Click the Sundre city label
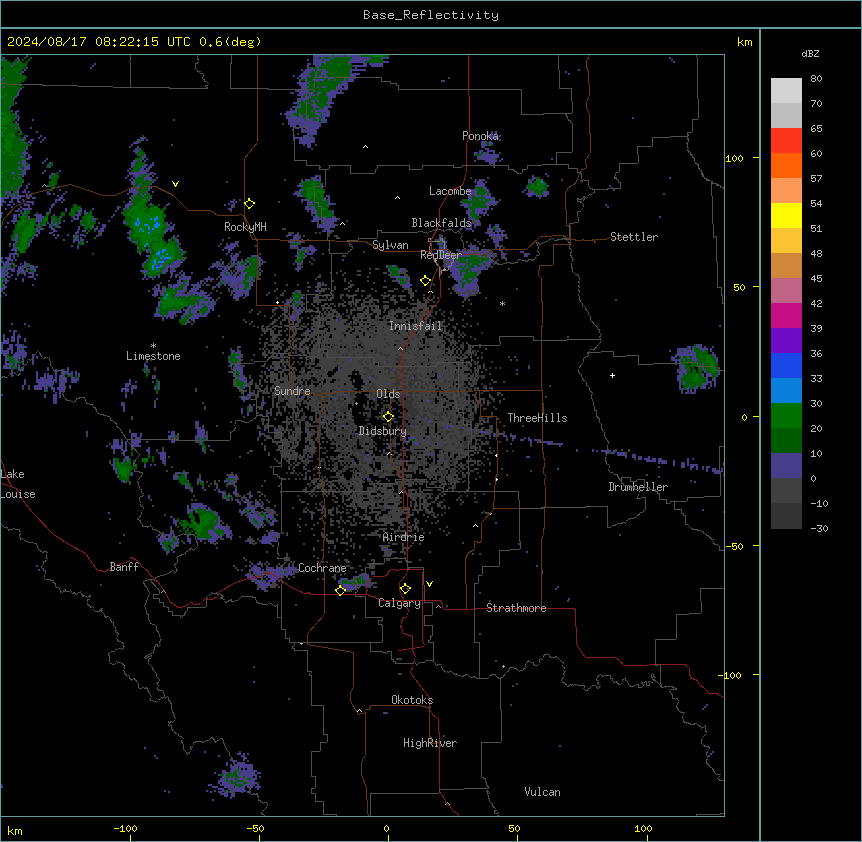 click(x=292, y=391)
